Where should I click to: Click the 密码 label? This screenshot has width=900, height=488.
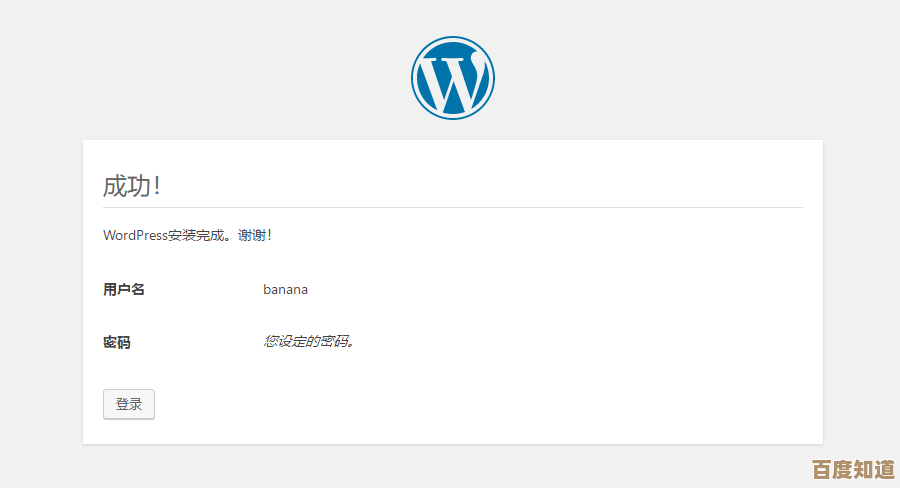[117, 342]
